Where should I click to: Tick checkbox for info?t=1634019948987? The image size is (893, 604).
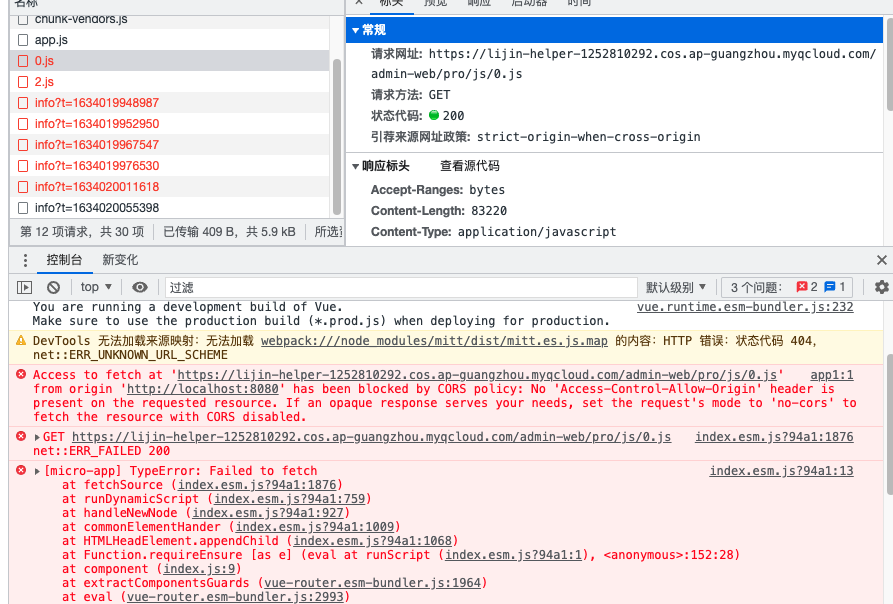tap(23, 103)
